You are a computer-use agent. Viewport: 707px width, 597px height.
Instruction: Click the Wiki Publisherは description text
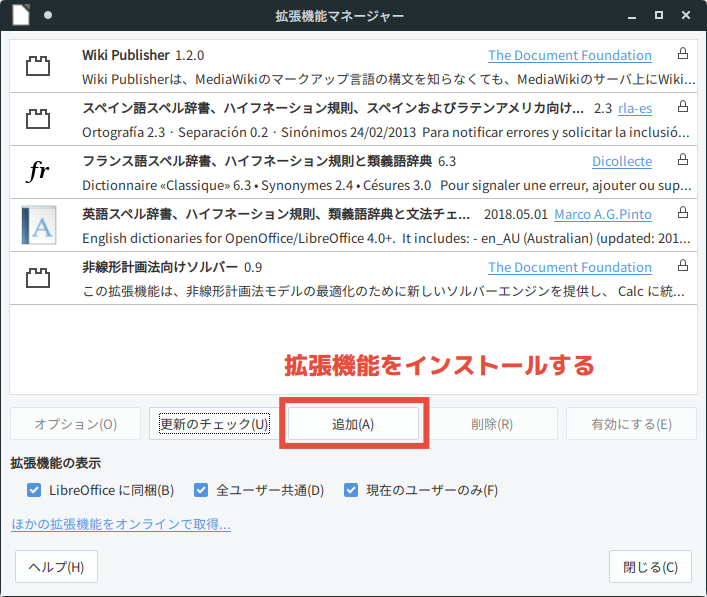388,79
